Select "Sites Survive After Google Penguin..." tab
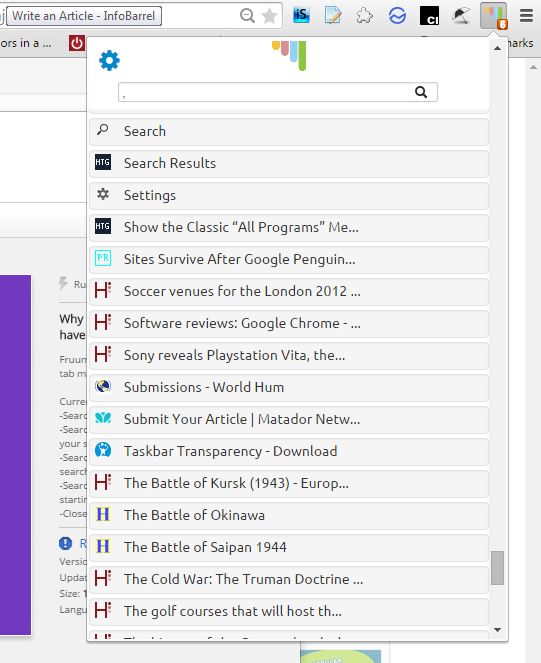Viewport: 541px width, 663px height. 289,260
